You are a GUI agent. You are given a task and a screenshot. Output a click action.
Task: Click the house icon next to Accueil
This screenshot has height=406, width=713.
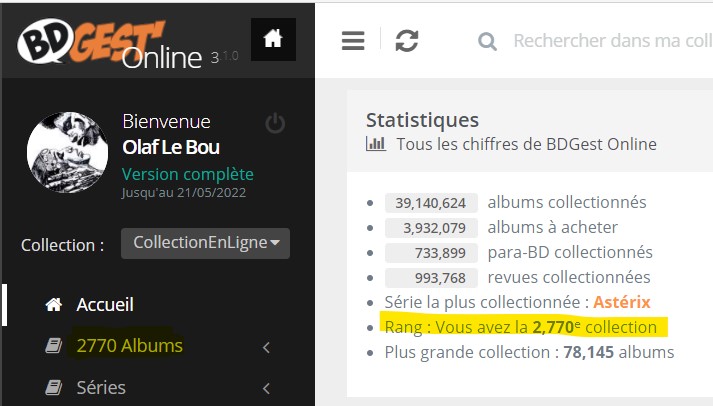click(x=54, y=305)
